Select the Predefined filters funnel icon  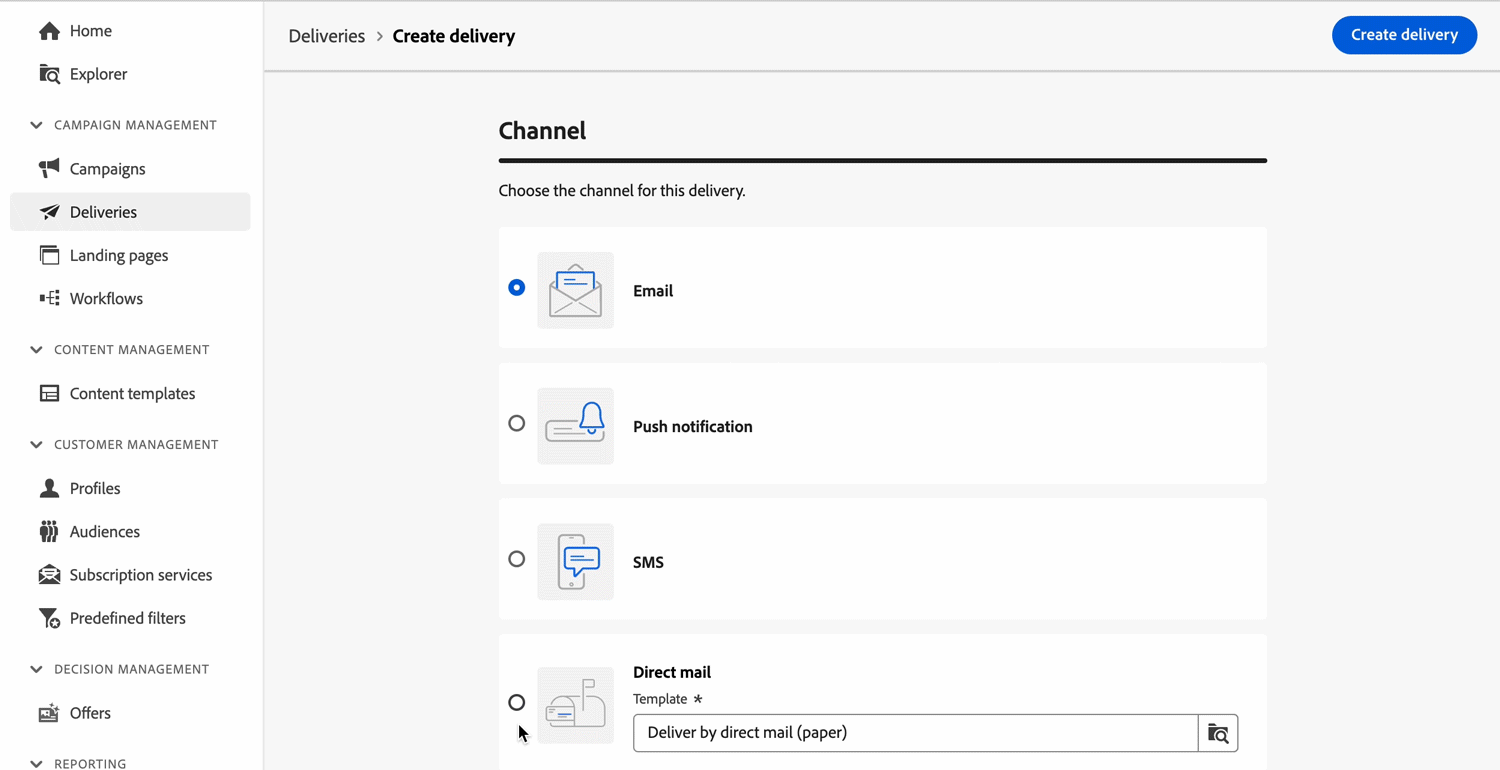[x=49, y=618]
